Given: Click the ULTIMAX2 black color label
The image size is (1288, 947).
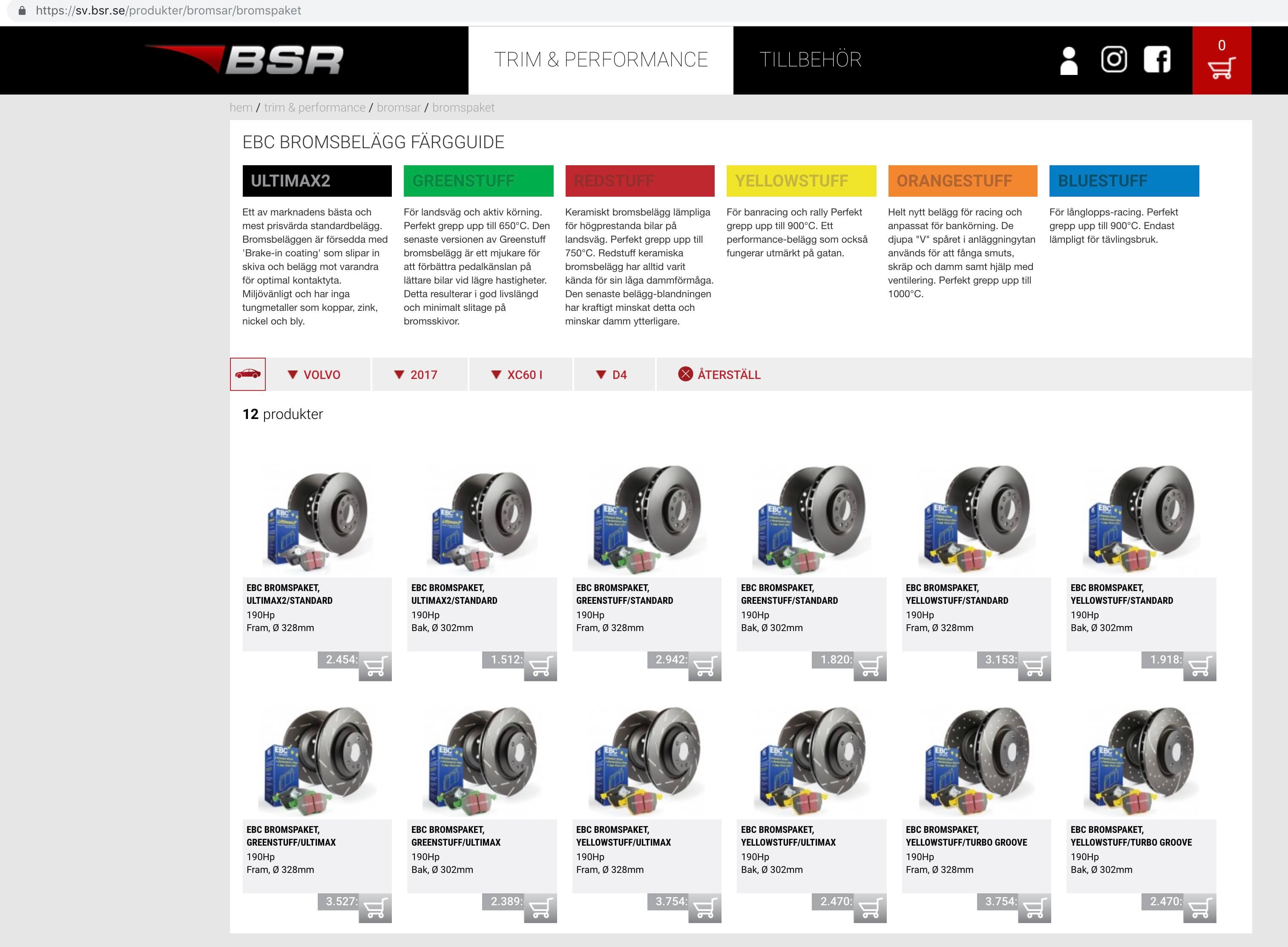Looking at the screenshot, I should click(317, 181).
